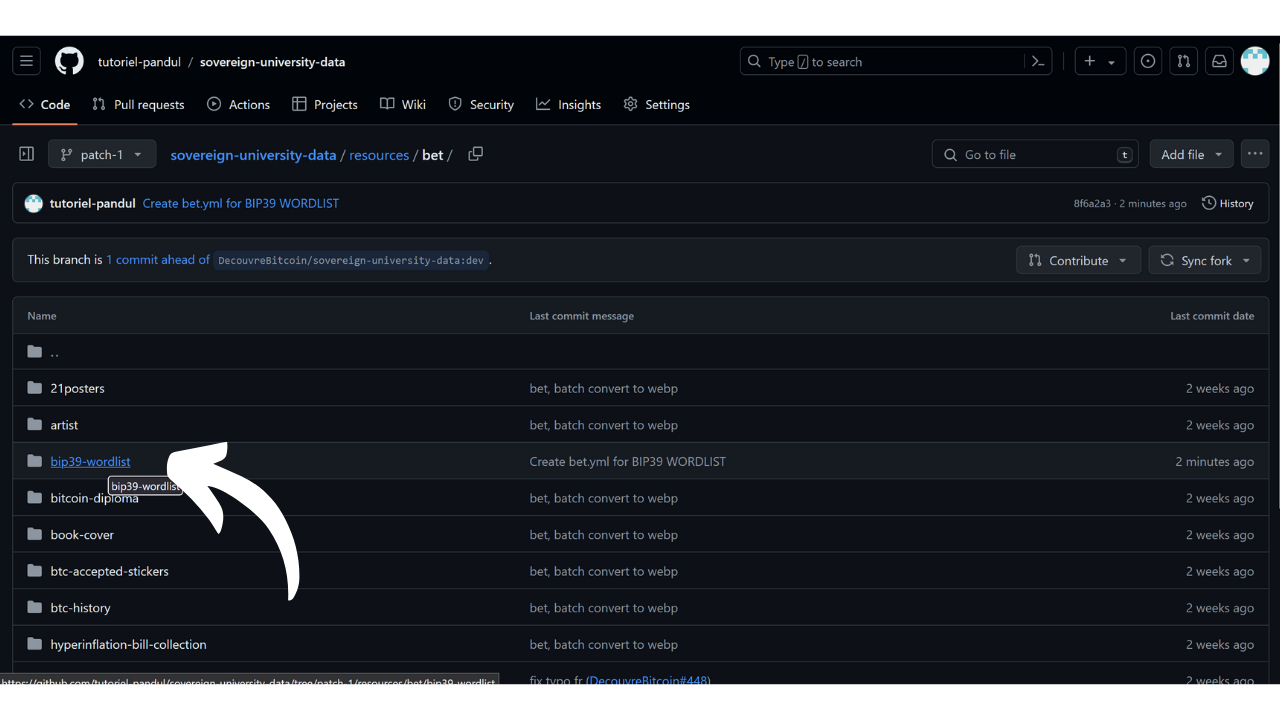This screenshot has height=720, width=1280.
Task: Go to the Settings tab
Action: [656, 104]
